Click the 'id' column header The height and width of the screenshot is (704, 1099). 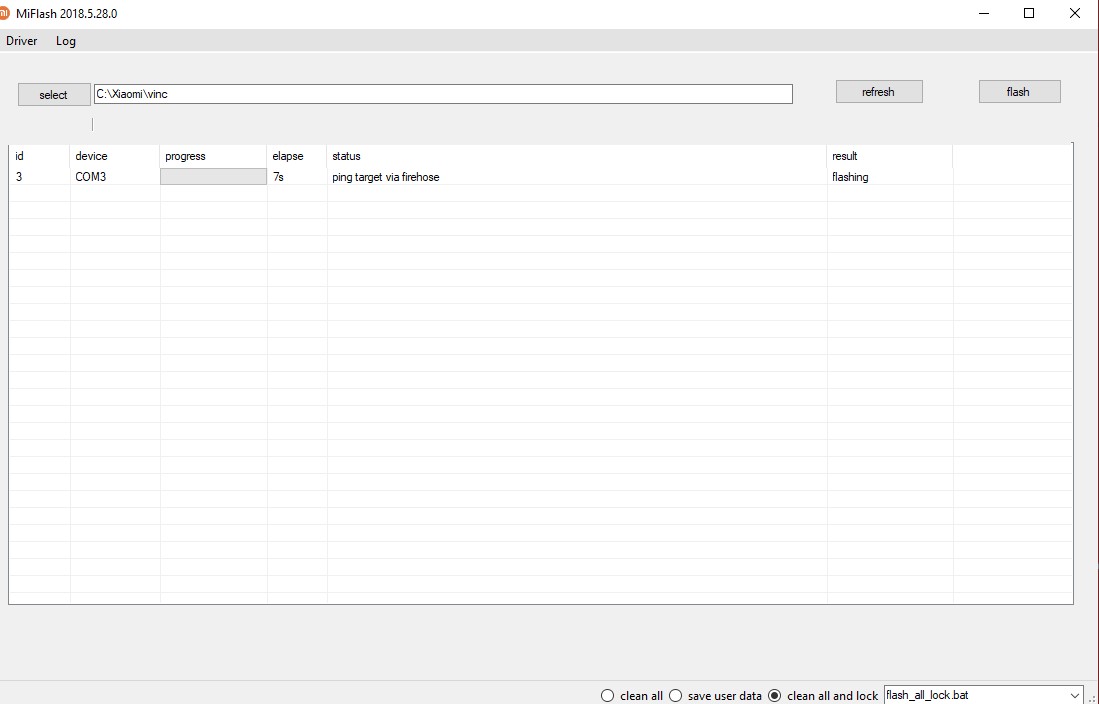point(39,156)
